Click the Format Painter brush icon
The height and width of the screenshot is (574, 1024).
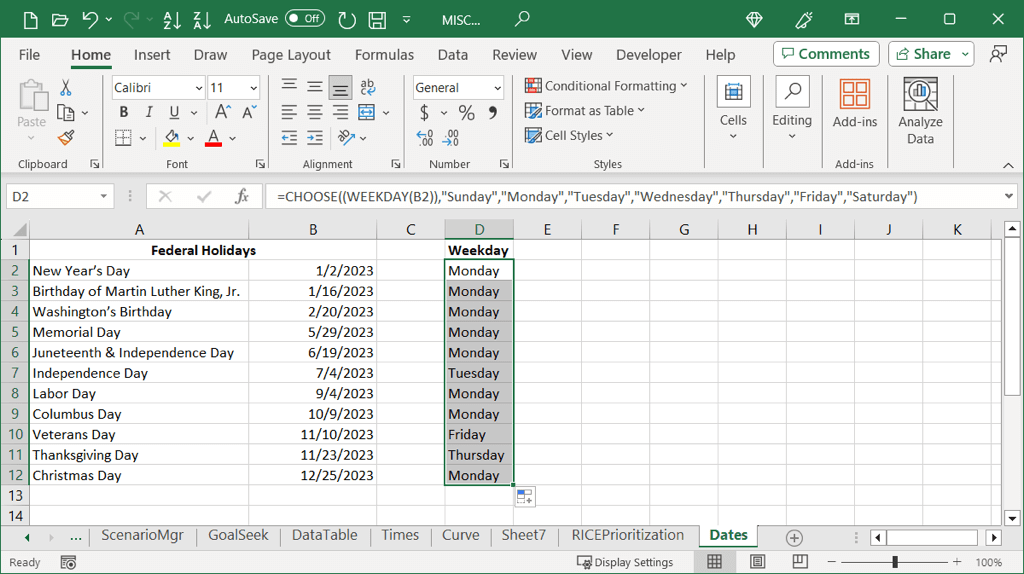point(66,138)
